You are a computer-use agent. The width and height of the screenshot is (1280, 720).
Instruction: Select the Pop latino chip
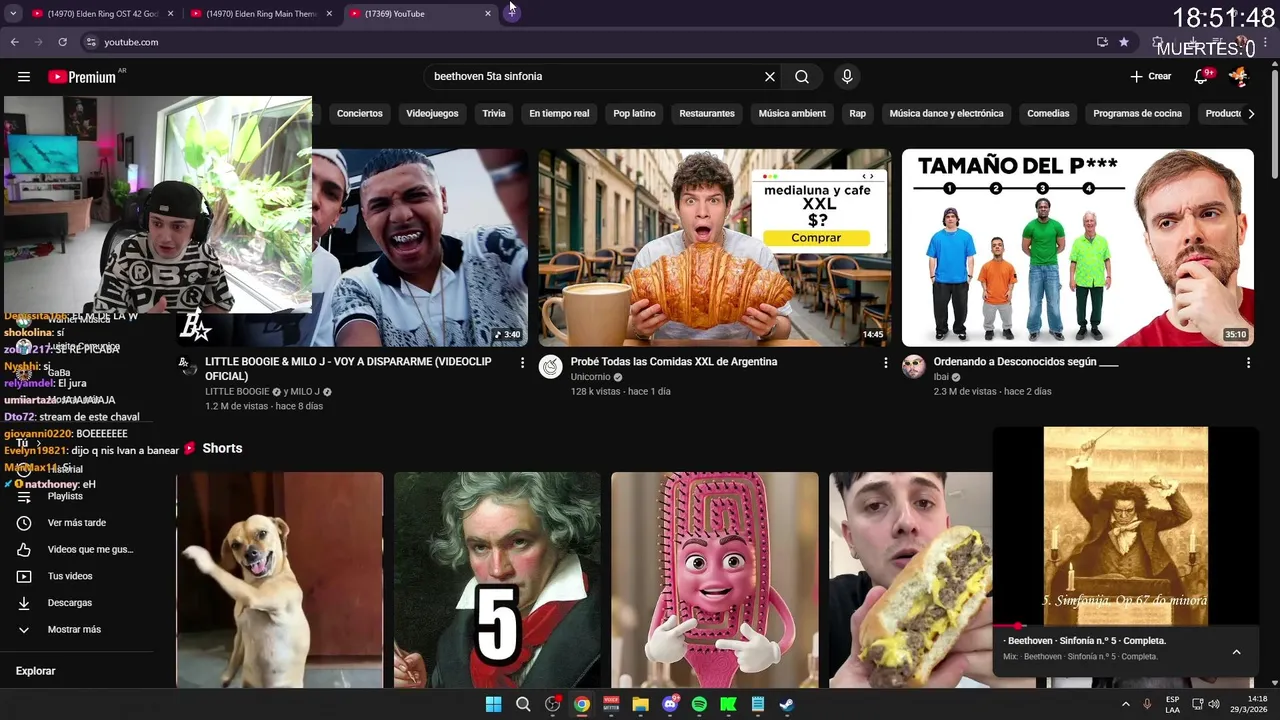click(634, 114)
